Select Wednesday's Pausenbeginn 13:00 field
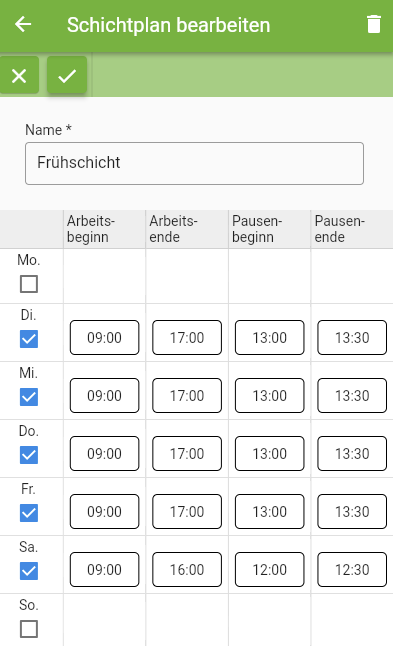393x646 pixels. click(x=270, y=396)
